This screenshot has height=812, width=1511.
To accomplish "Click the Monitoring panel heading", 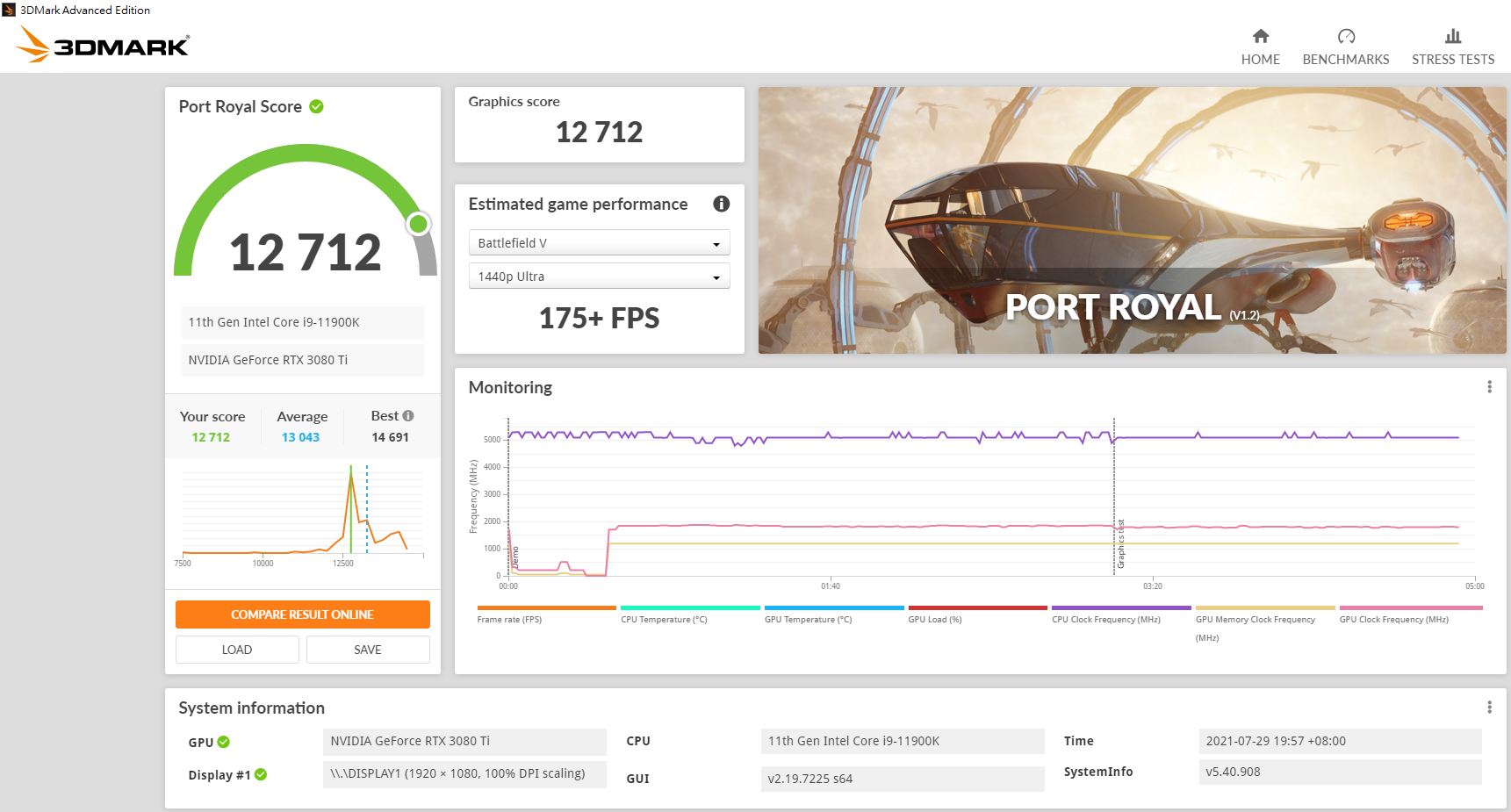I will [510, 387].
